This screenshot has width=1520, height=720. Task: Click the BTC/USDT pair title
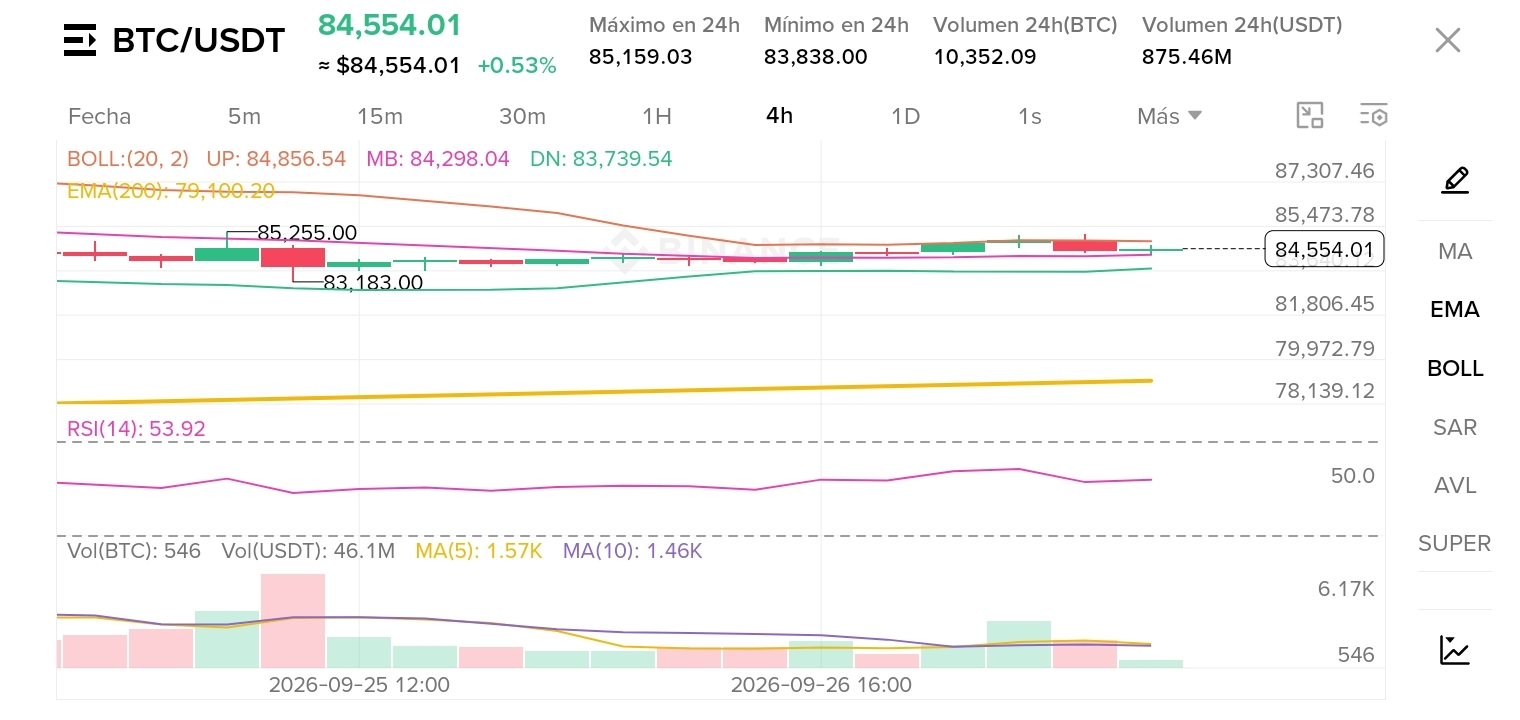tap(199, 41)
